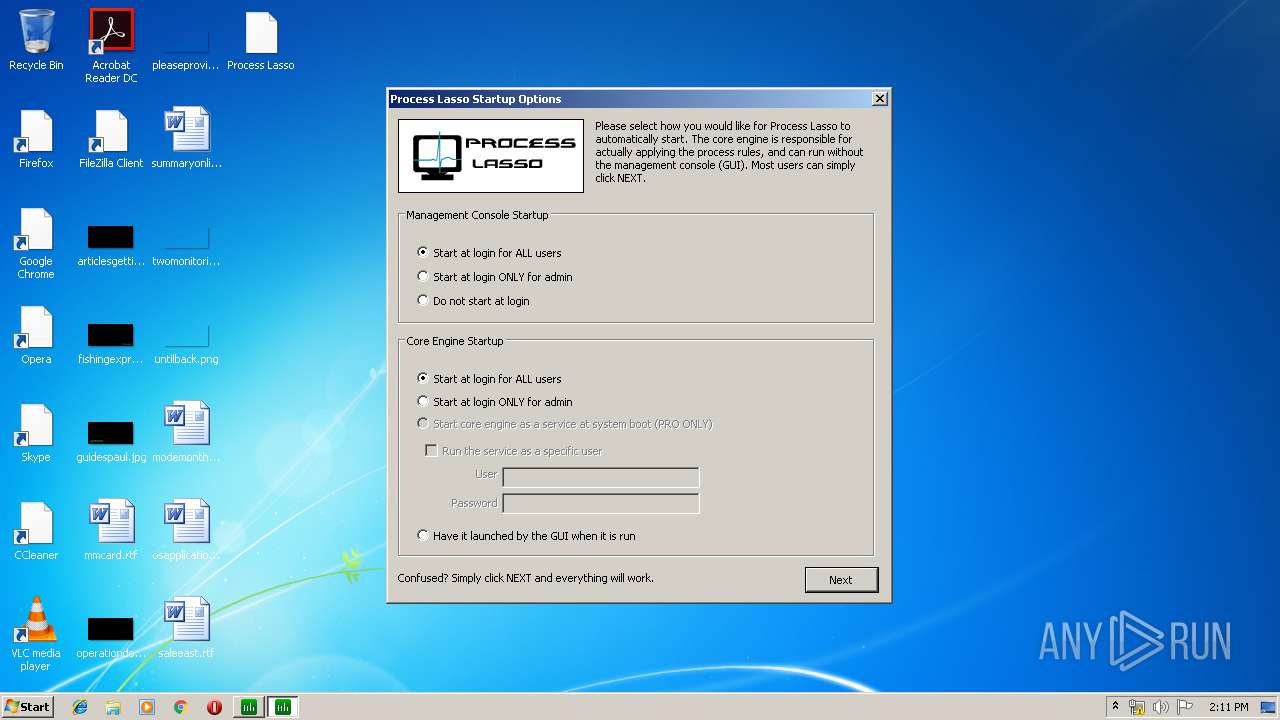Select the Skype desktop shortcut
The width and height of the screenshot is (1280, 720).
[x=36, y=433]
